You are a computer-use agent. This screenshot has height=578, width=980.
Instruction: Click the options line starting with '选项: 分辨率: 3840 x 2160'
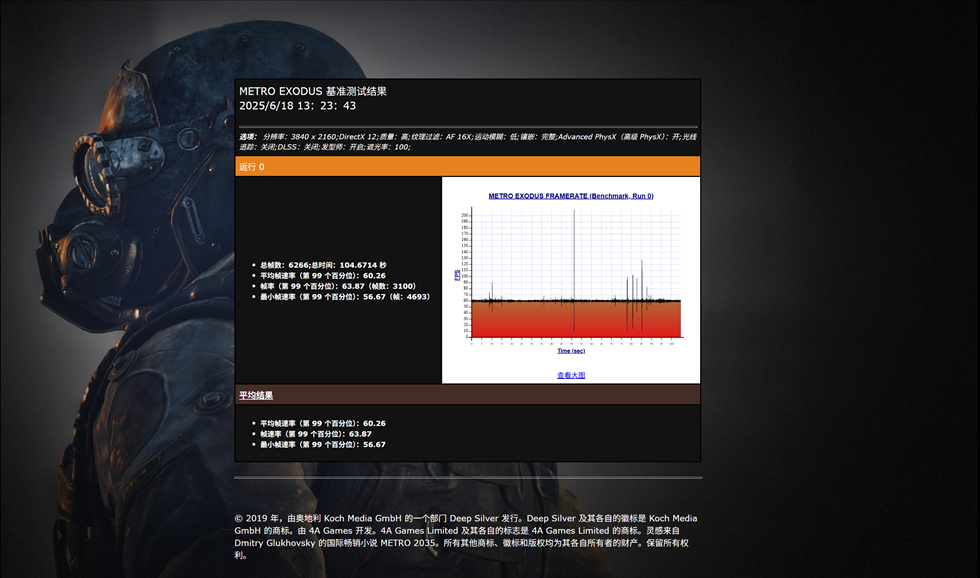tap(468, 136)
